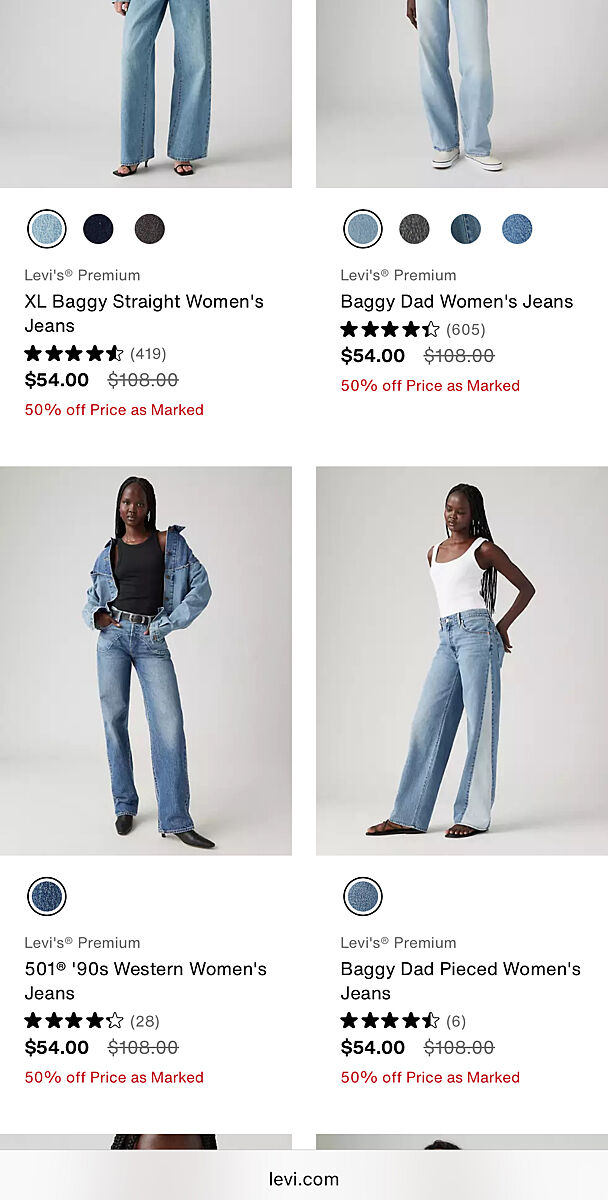Open 501 '90s Western Women's Jeans title
Viewport: 608px width, 1200px height.
point(146,981)
